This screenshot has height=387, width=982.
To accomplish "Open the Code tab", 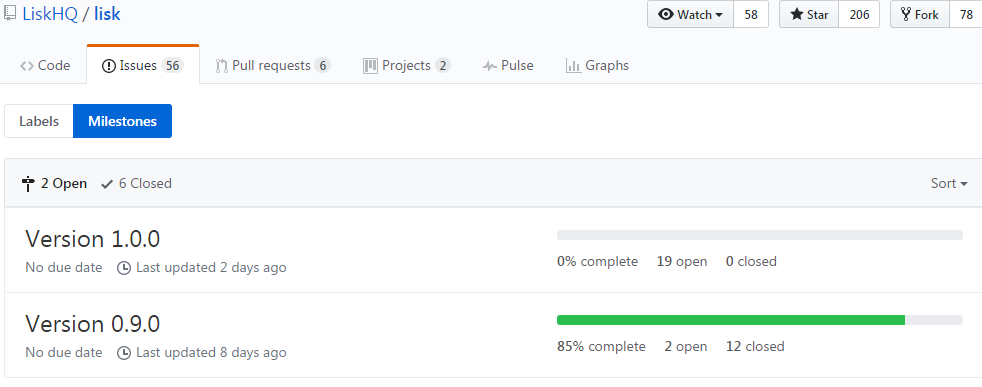I will (44, 66).
